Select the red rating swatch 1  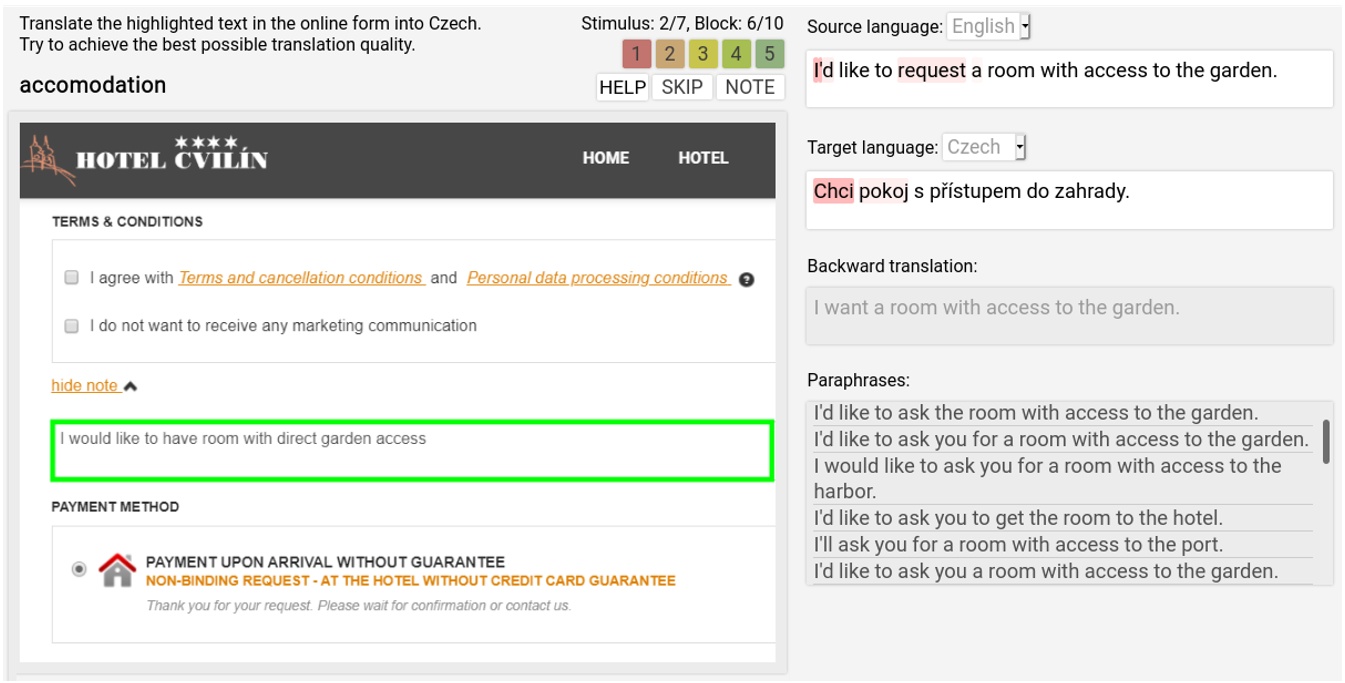click(636, 54)
